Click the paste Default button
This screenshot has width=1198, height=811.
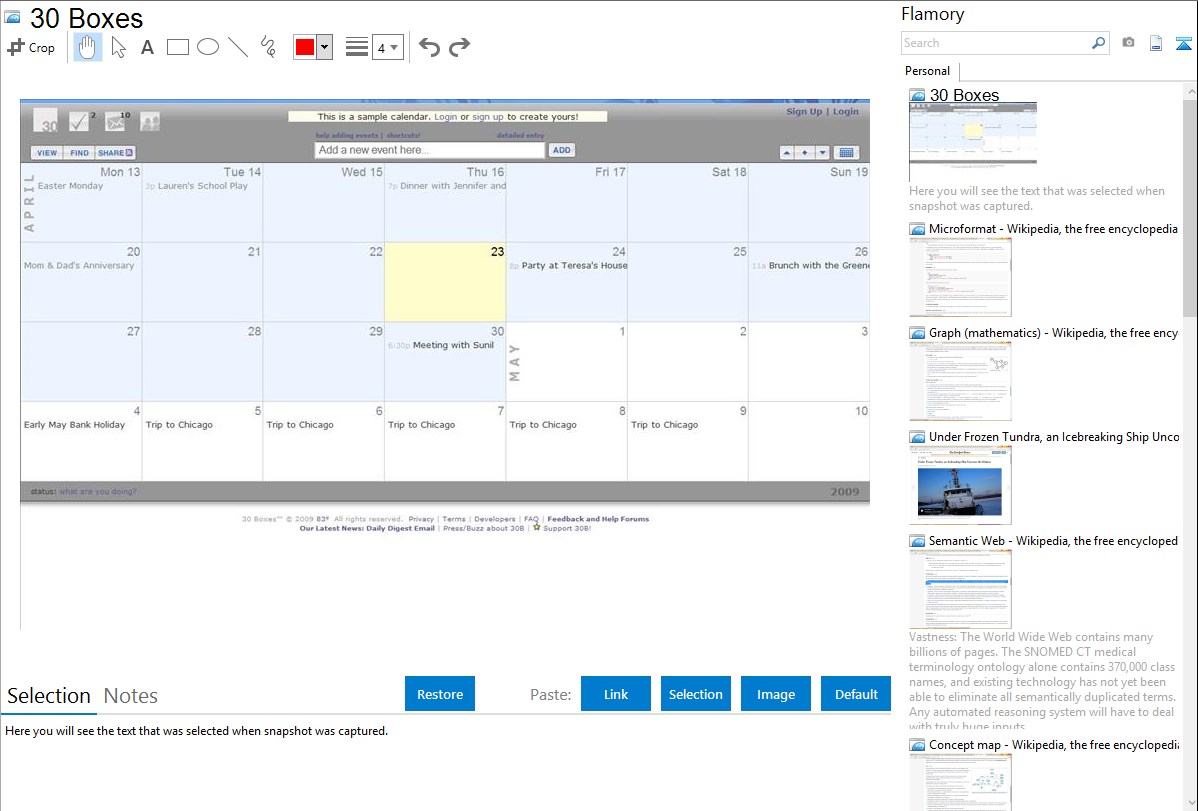coord(856,694)
